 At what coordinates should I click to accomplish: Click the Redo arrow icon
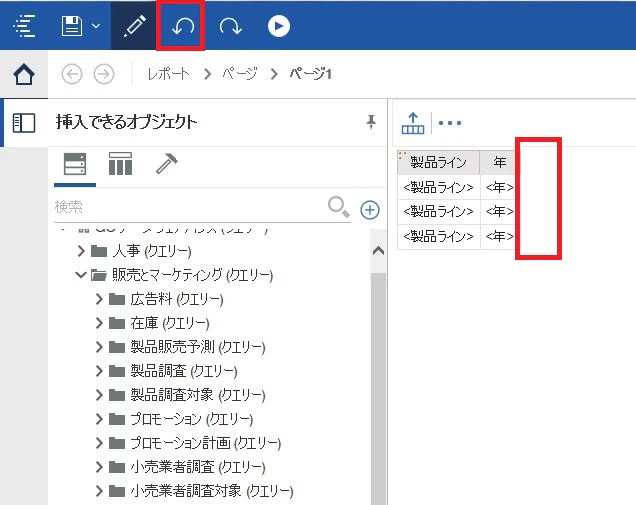(231, 26)
